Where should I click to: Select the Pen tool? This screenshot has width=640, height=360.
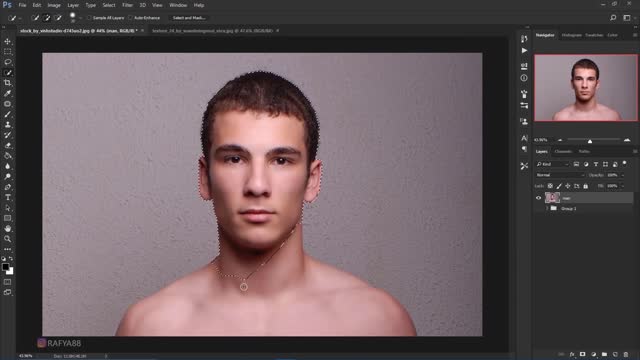[x=7, y=187]
